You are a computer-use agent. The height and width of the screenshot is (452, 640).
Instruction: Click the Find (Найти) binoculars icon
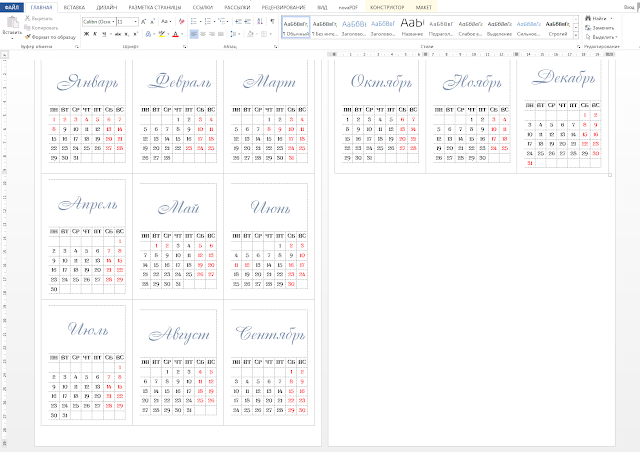588,18
